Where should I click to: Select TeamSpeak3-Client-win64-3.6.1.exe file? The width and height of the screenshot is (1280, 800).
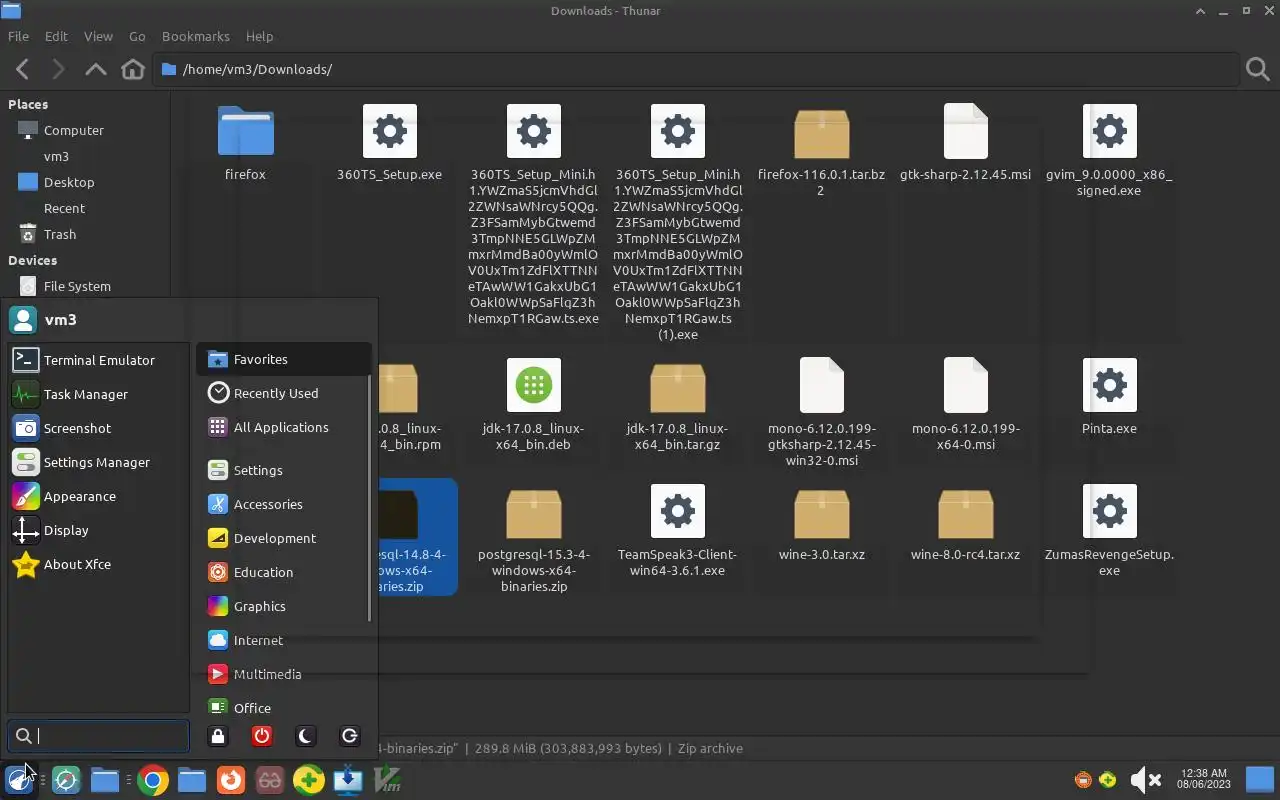[677, 511]
